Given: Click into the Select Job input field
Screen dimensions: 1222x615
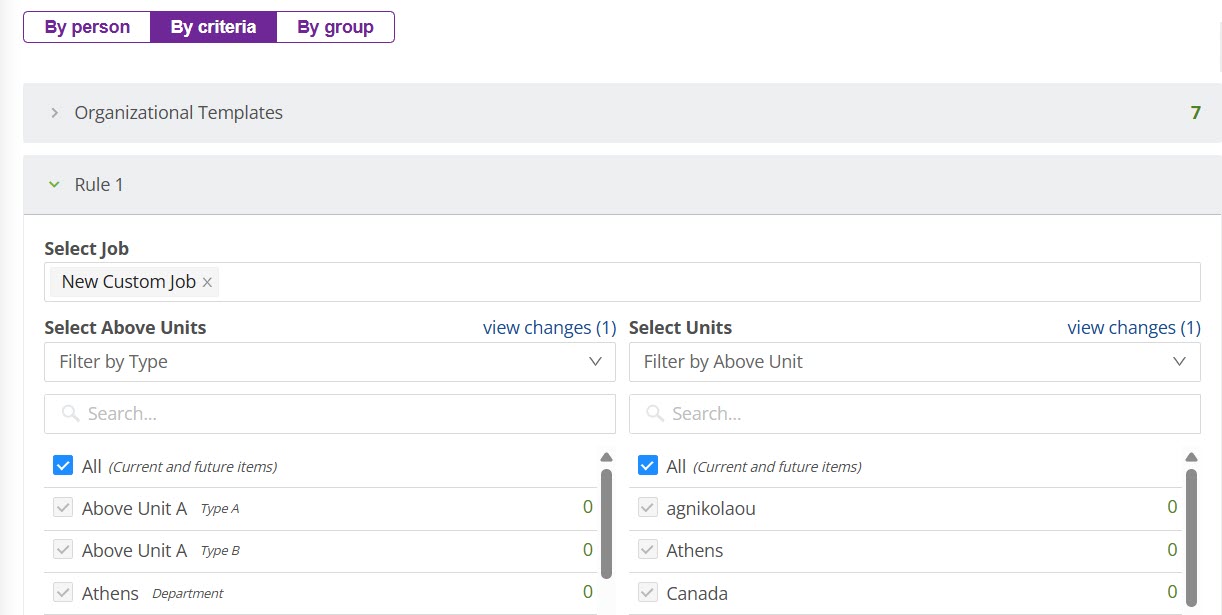Looking at the screenshot, I should tap(700, 282).
